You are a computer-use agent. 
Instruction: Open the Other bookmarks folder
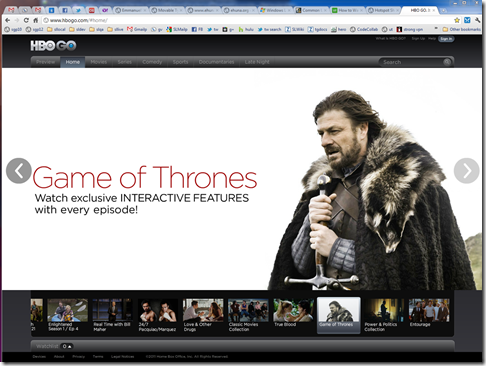click(x=461, y=29)
